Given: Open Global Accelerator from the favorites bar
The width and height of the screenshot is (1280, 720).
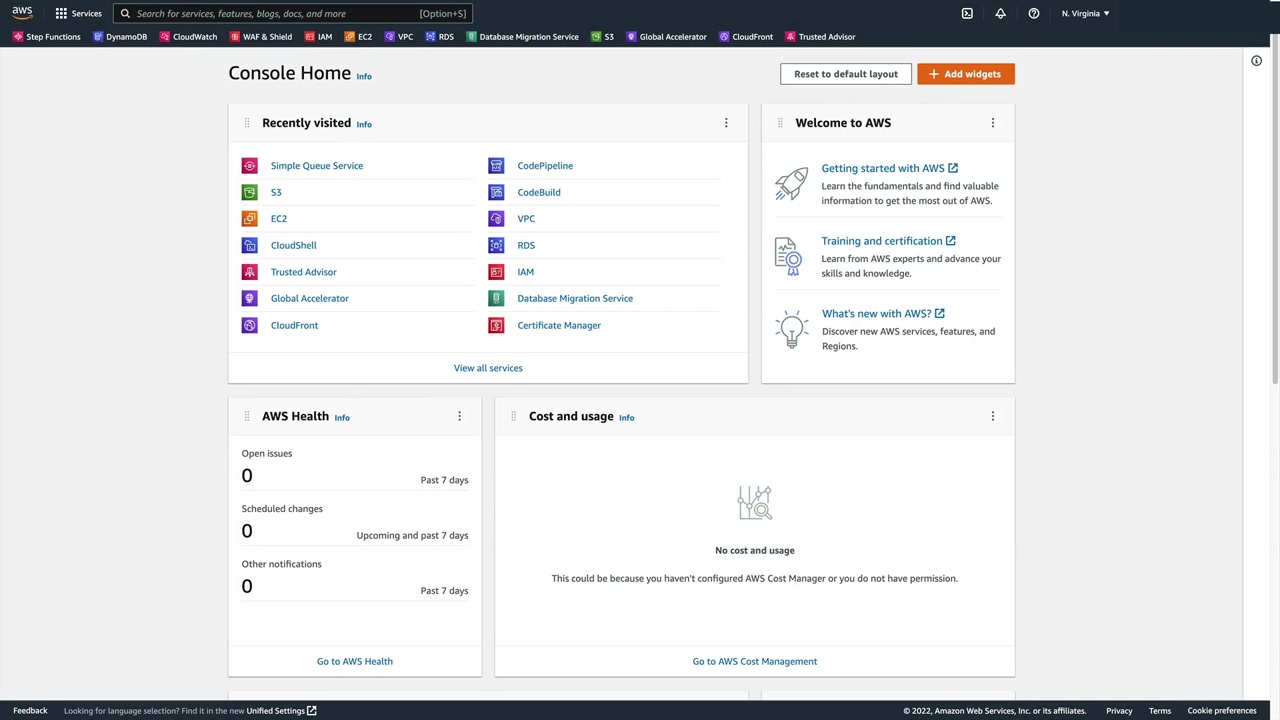Looking at the screenshot, I should pyautogui.click(x=666, y=37).
